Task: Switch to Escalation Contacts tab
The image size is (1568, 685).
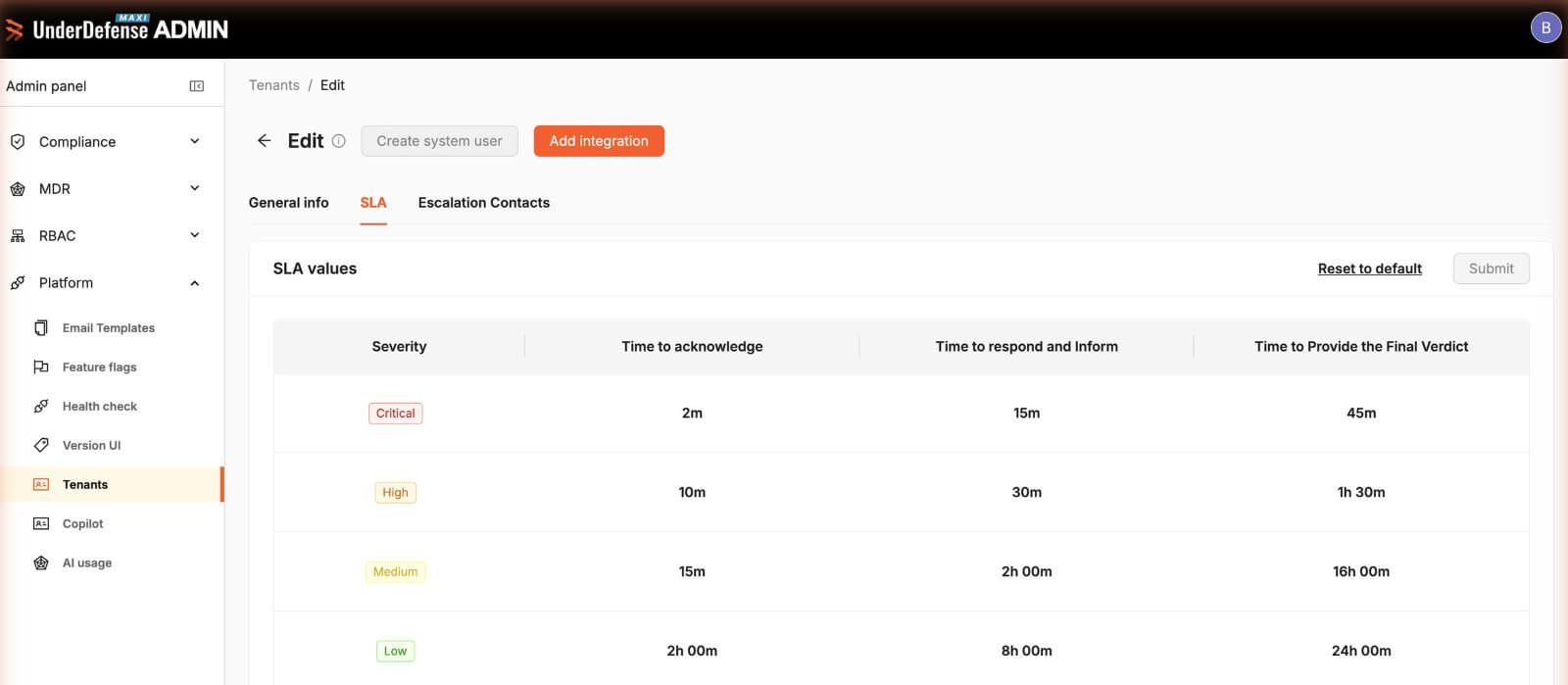Action: point(484,203)
